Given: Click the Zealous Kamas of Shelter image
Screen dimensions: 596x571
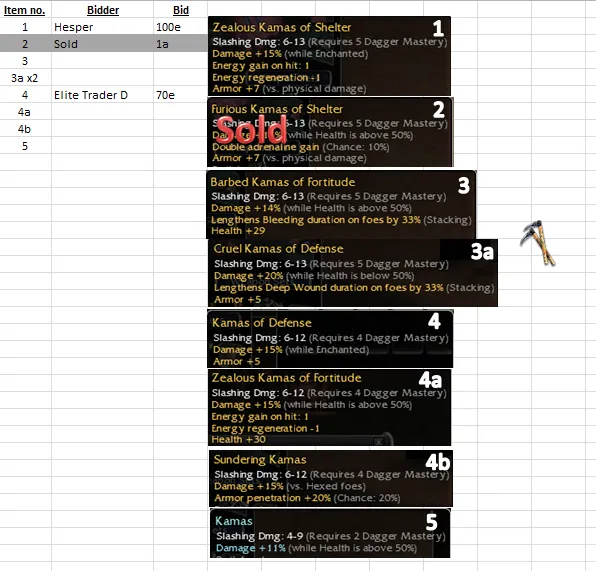Looking at the screenshot, I should coord(329,56).
